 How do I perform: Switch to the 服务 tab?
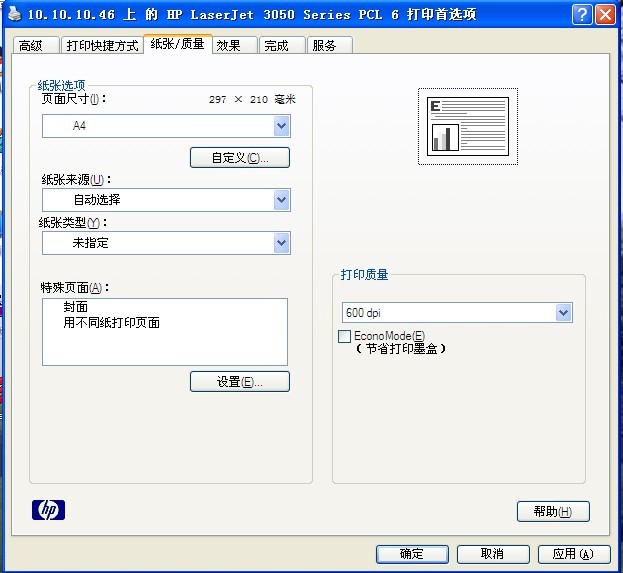(329, 45)
